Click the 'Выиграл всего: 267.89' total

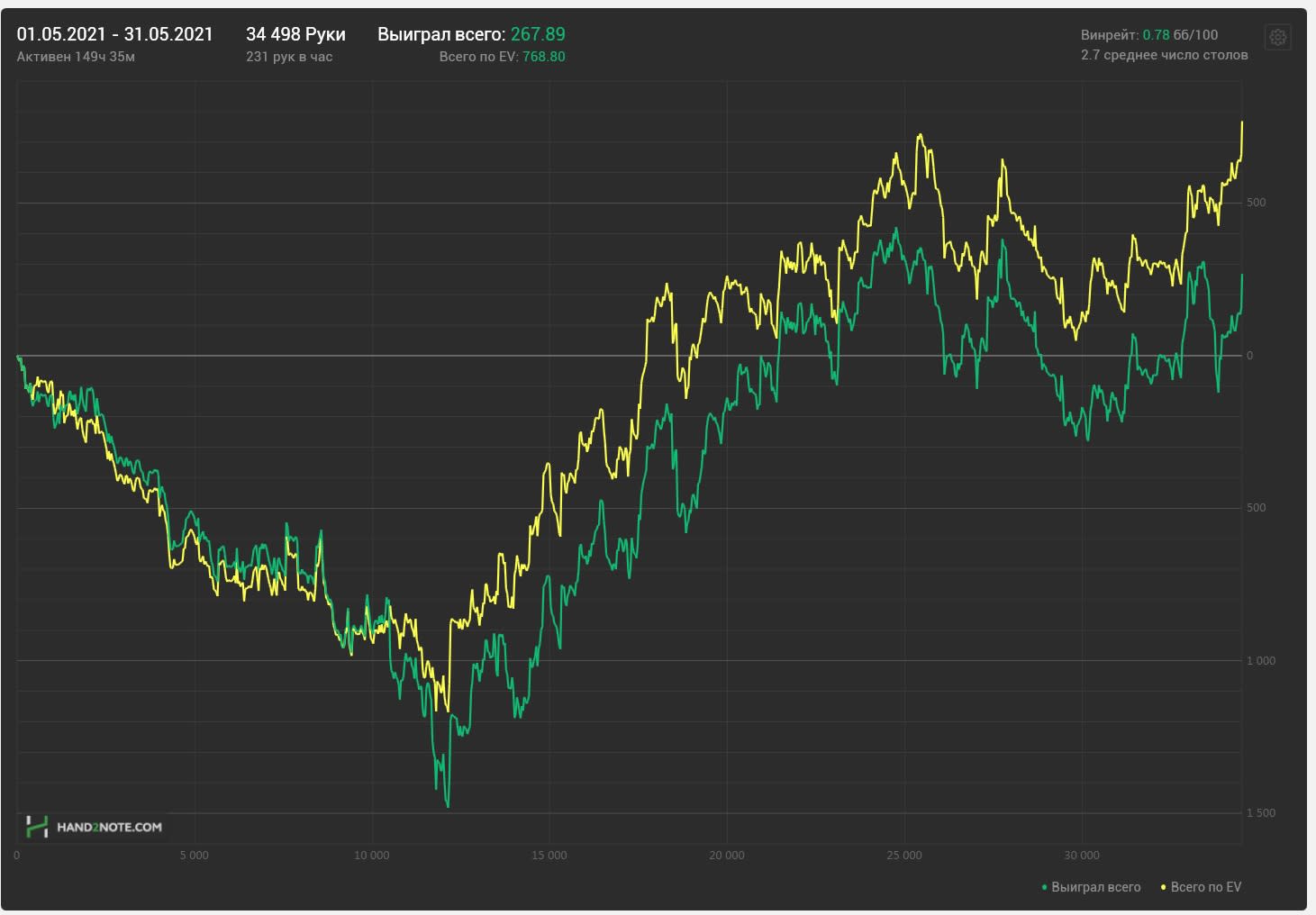(471, 34)
